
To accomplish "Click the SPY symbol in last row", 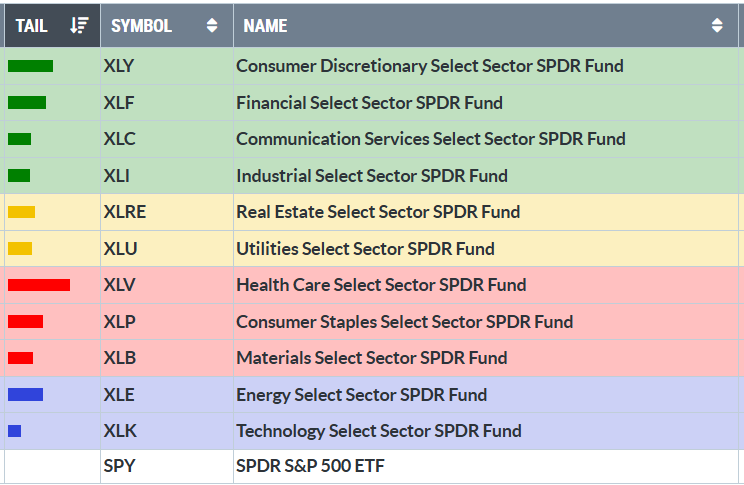I will coord(118,467).
